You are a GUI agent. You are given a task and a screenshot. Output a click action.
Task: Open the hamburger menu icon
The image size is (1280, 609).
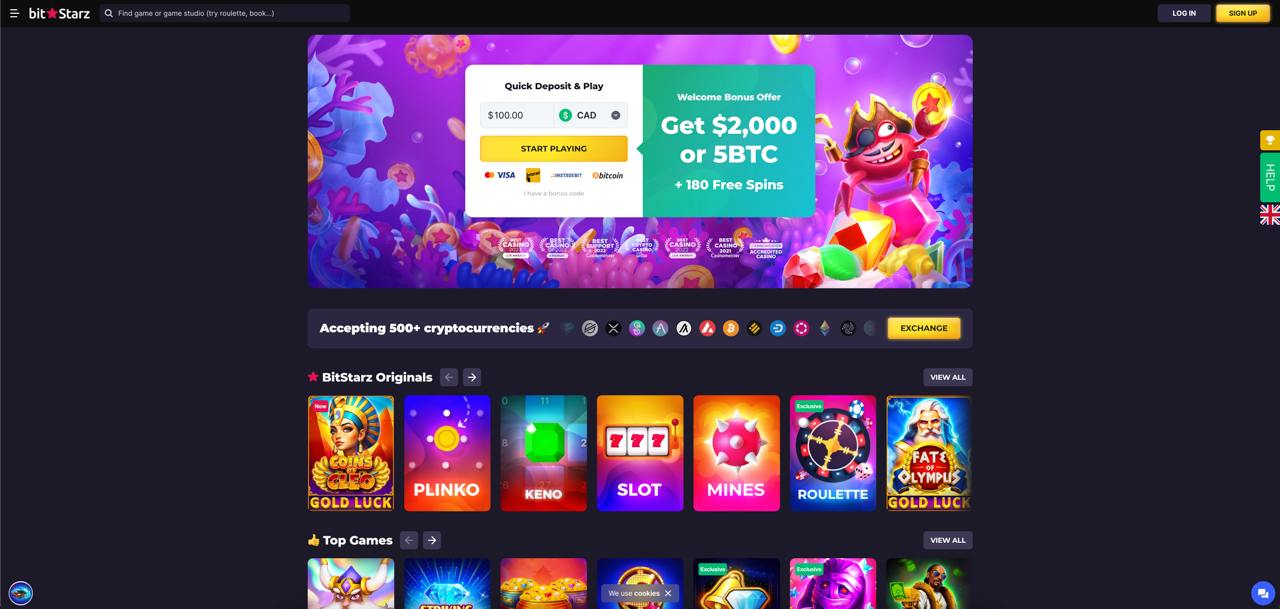coord(14,13)
